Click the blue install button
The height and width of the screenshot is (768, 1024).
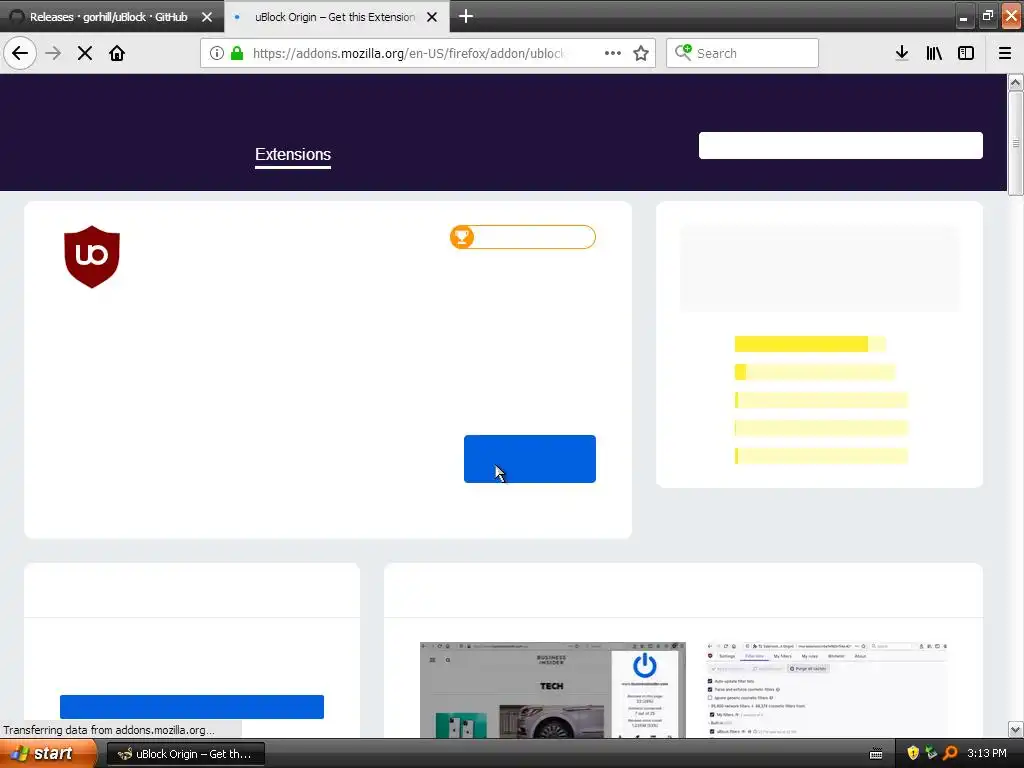(x=530, y=459)
